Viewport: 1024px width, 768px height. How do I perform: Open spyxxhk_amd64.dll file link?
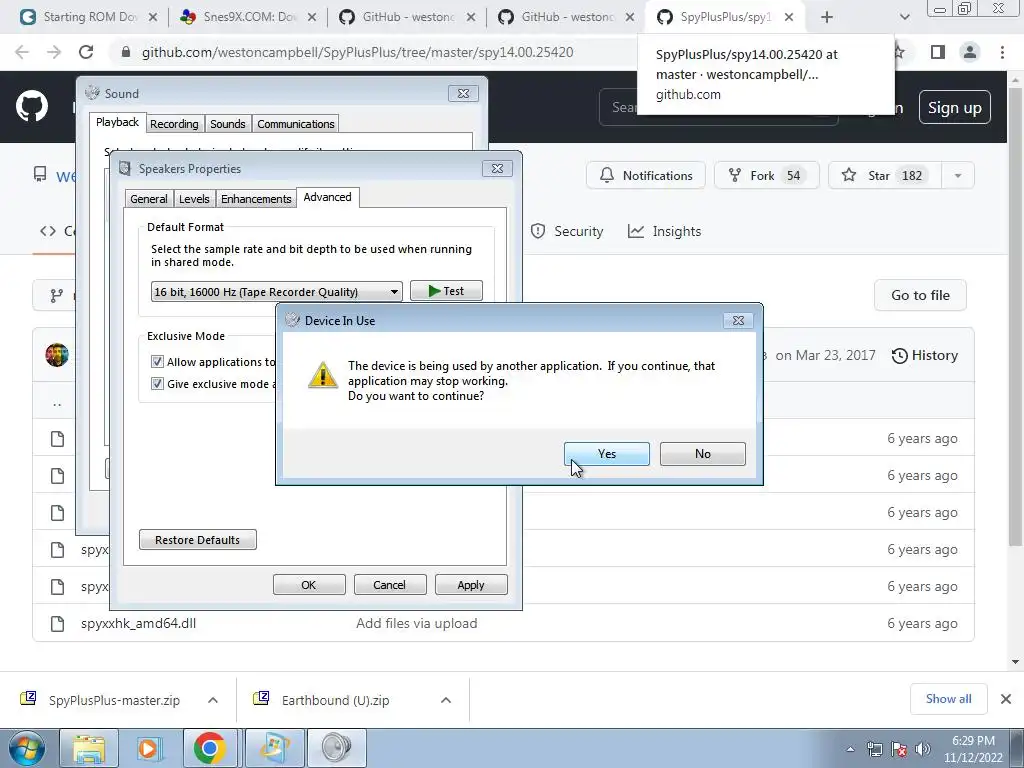138,623
